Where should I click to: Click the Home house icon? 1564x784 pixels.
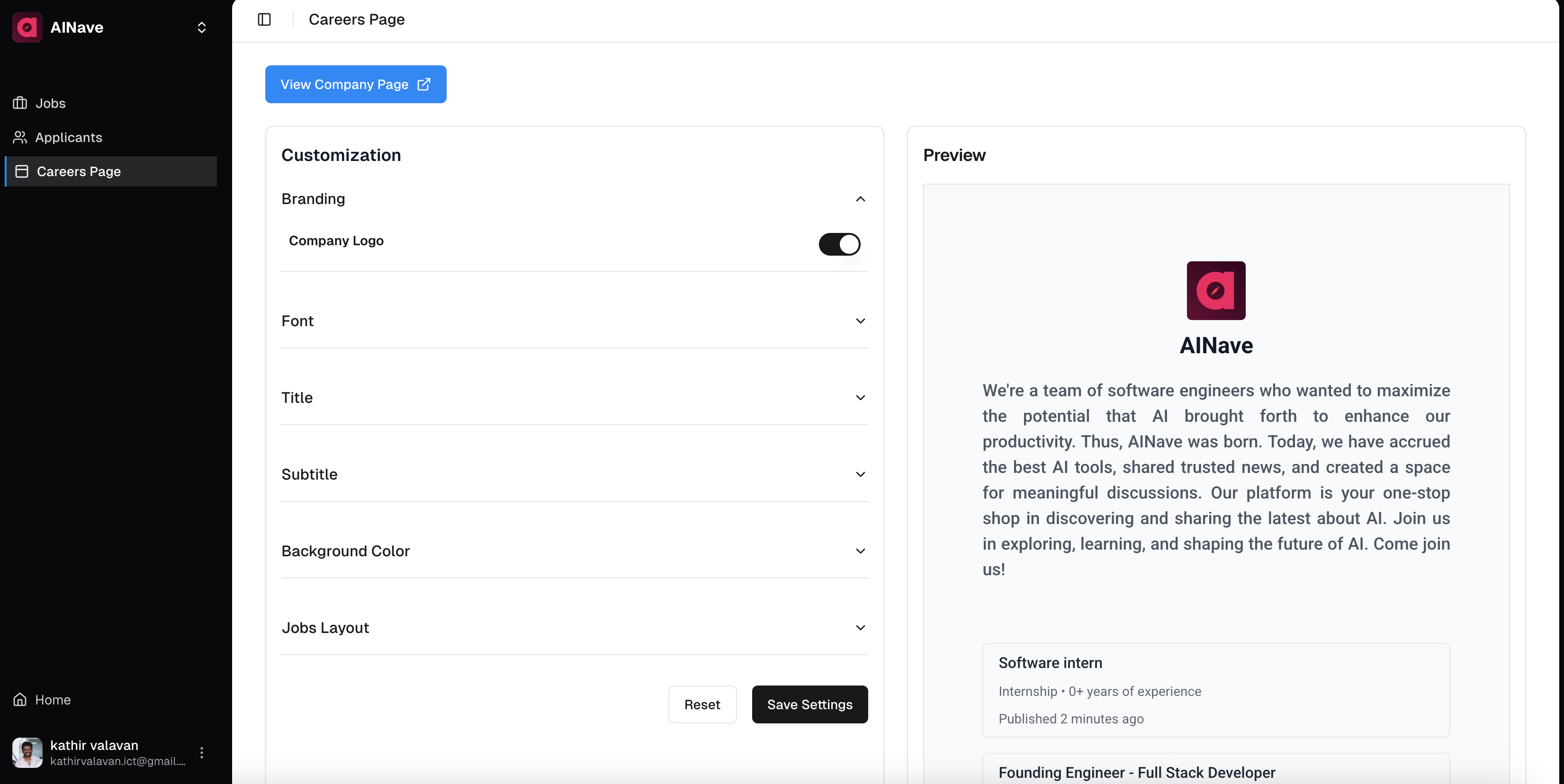(x=20, y=700)
